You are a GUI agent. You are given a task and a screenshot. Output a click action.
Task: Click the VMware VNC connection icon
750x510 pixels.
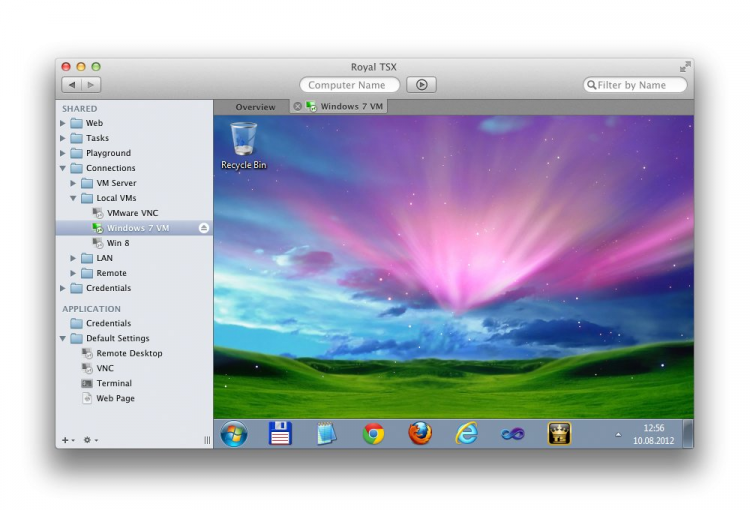[98, 213]
